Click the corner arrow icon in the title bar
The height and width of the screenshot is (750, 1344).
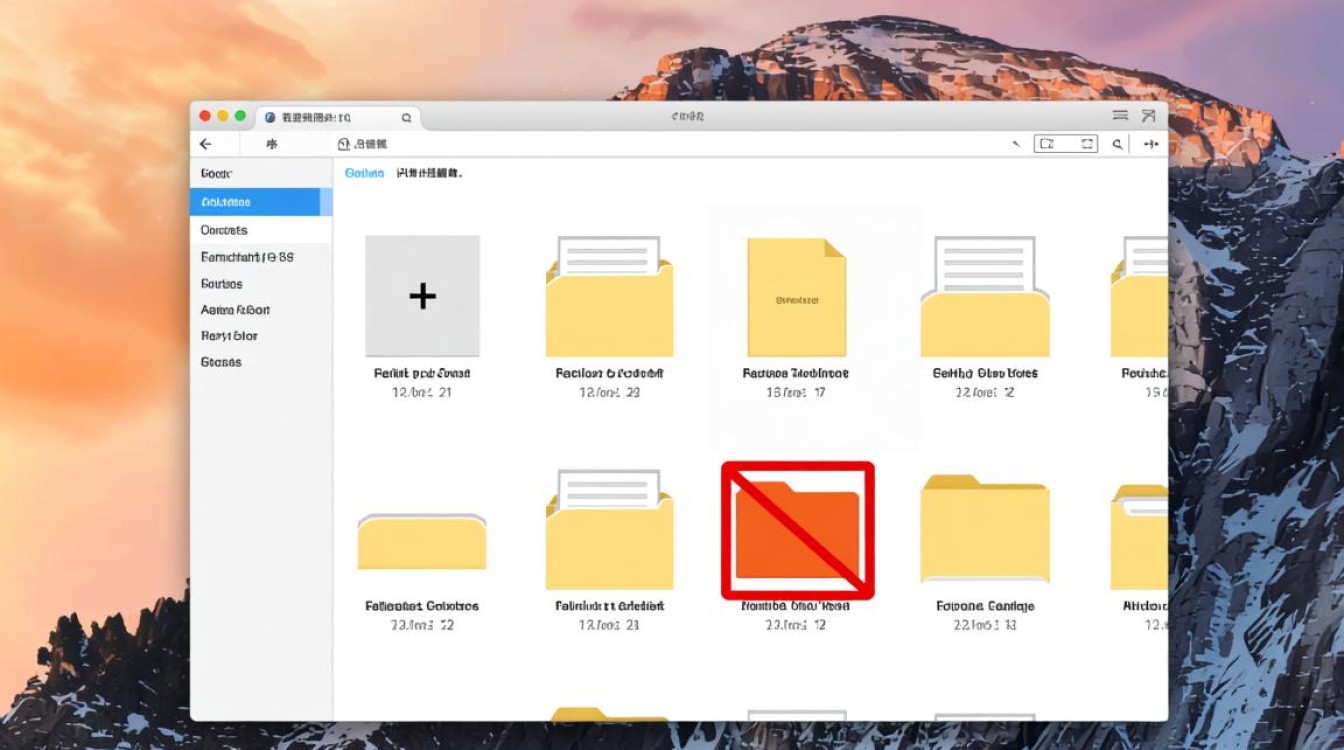pos(1148,117)
